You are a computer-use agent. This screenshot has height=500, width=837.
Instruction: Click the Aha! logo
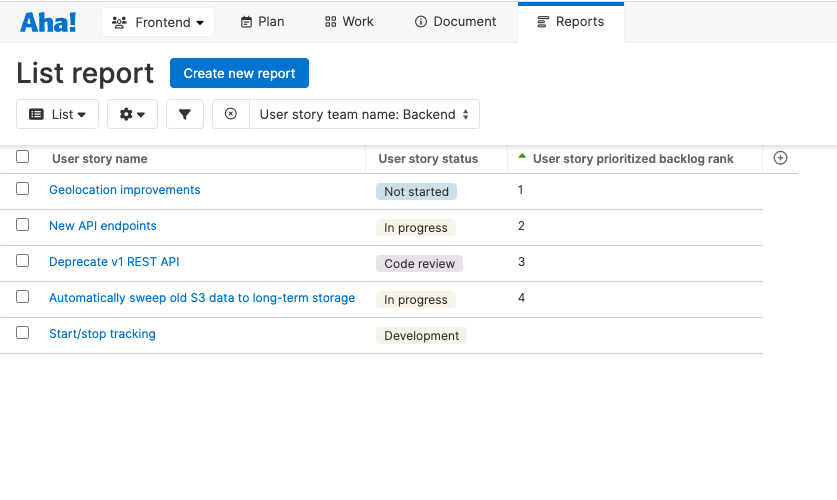[48, 22]
